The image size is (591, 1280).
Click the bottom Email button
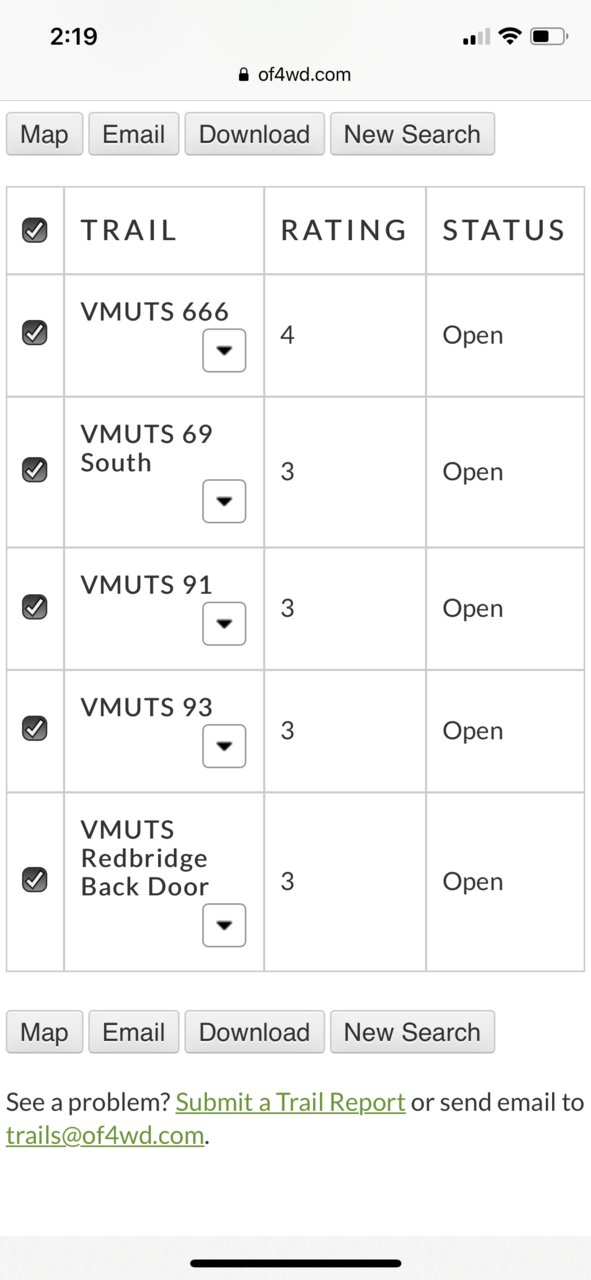[x=134, y=1032]
